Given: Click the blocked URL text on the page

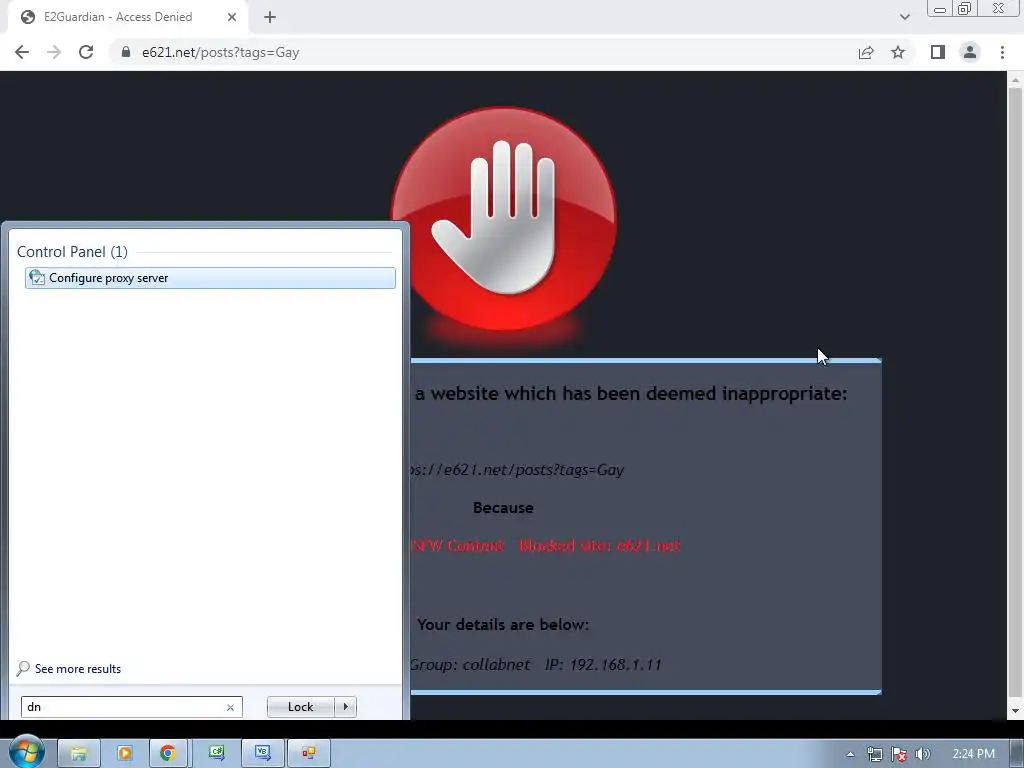Looking at the screenshot, I should tap(517, 470).
